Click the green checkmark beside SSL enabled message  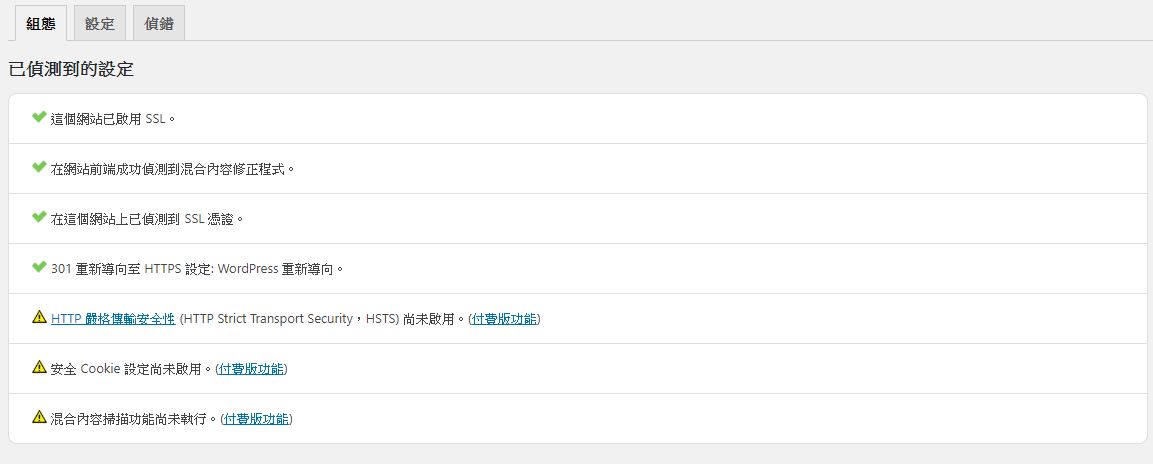pos(39,117)
